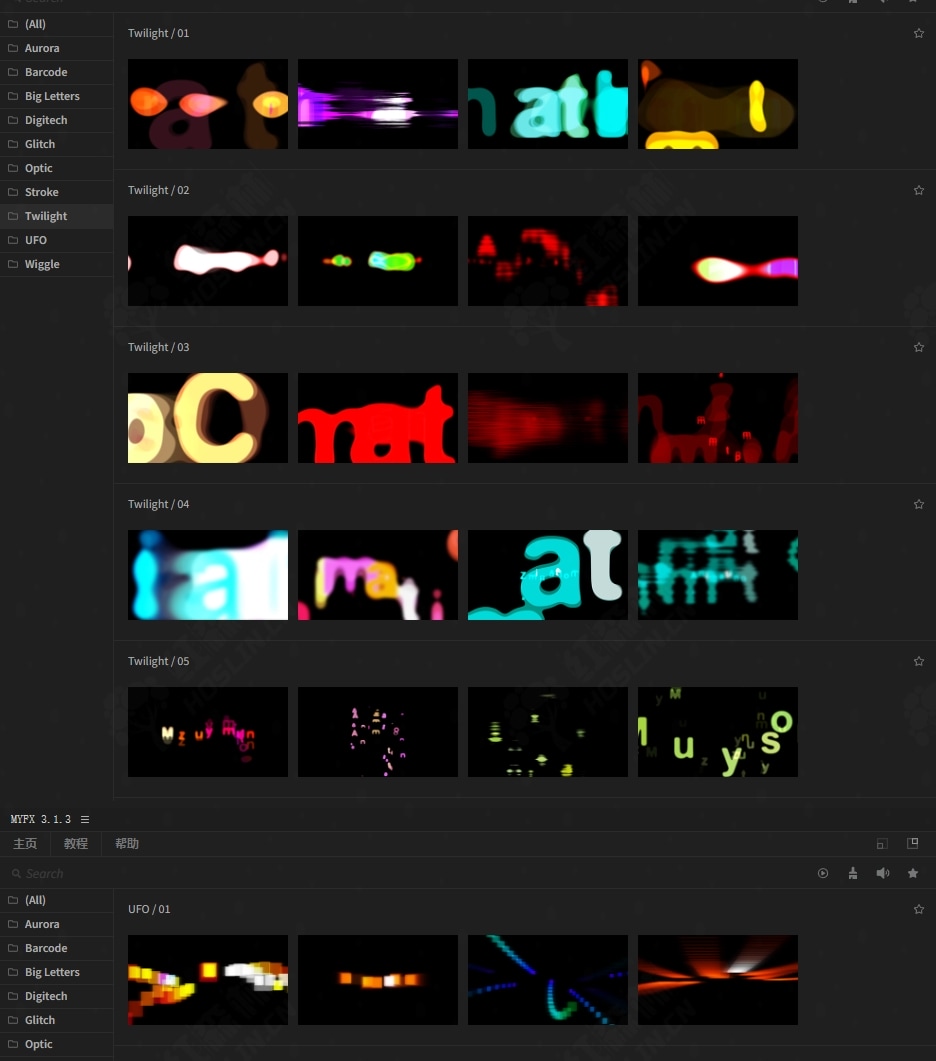The image size is (936, 1061).
Task: Open the purple streak Twilight / 01 thumbnail
Action: pos(378,104)
